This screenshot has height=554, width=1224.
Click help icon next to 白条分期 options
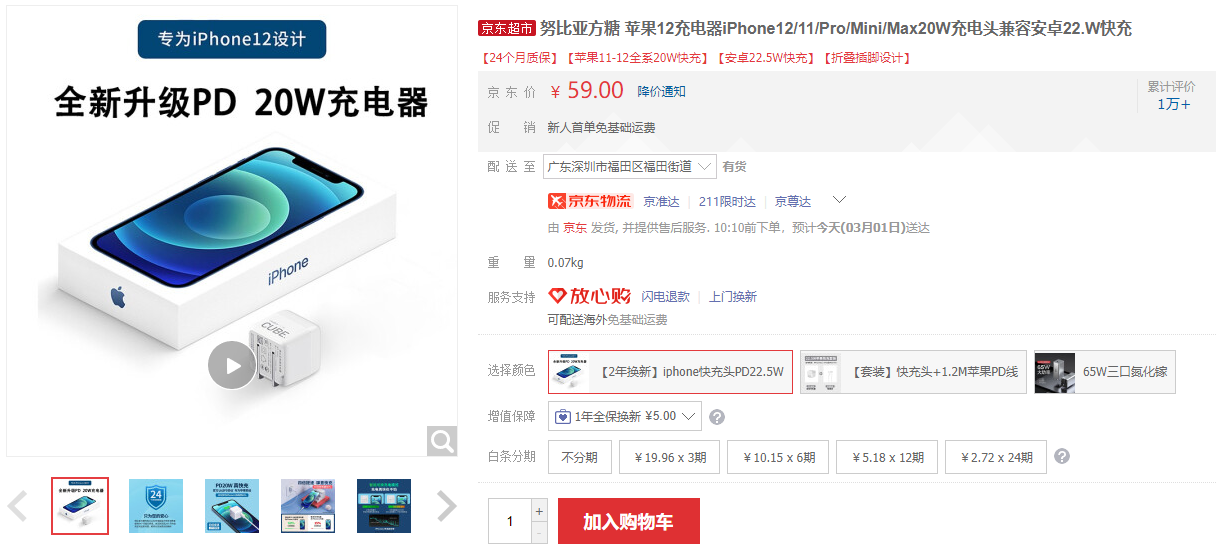[x=1062, y=456]
